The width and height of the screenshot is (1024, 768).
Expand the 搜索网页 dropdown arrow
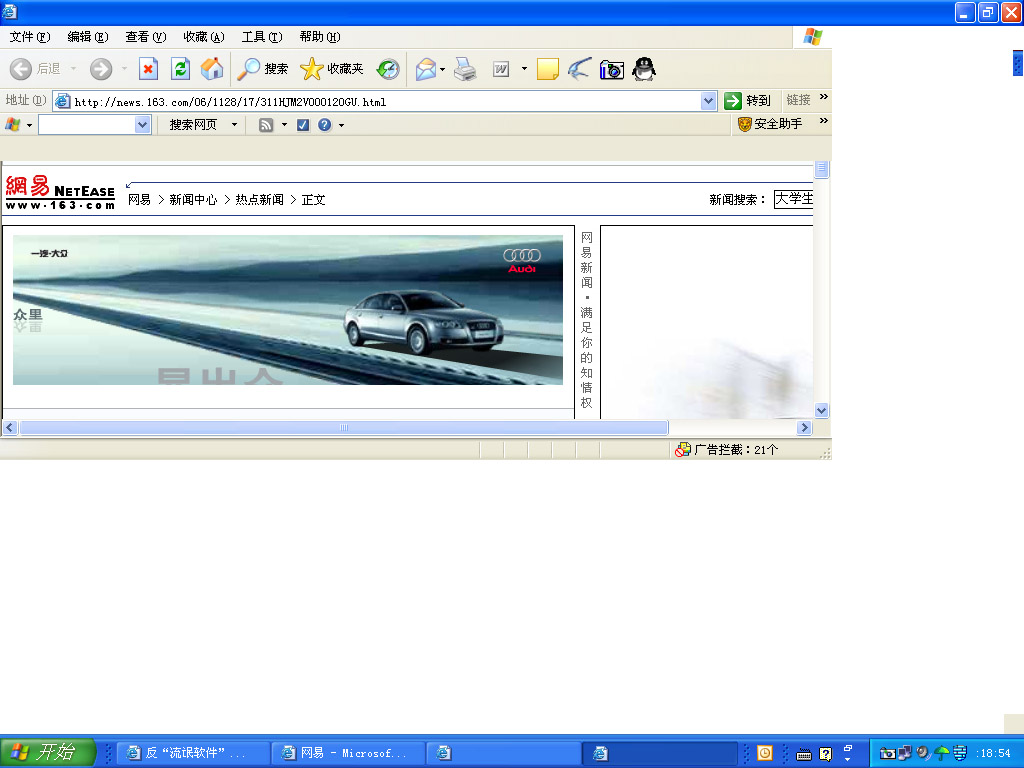(x=235, y=125)
